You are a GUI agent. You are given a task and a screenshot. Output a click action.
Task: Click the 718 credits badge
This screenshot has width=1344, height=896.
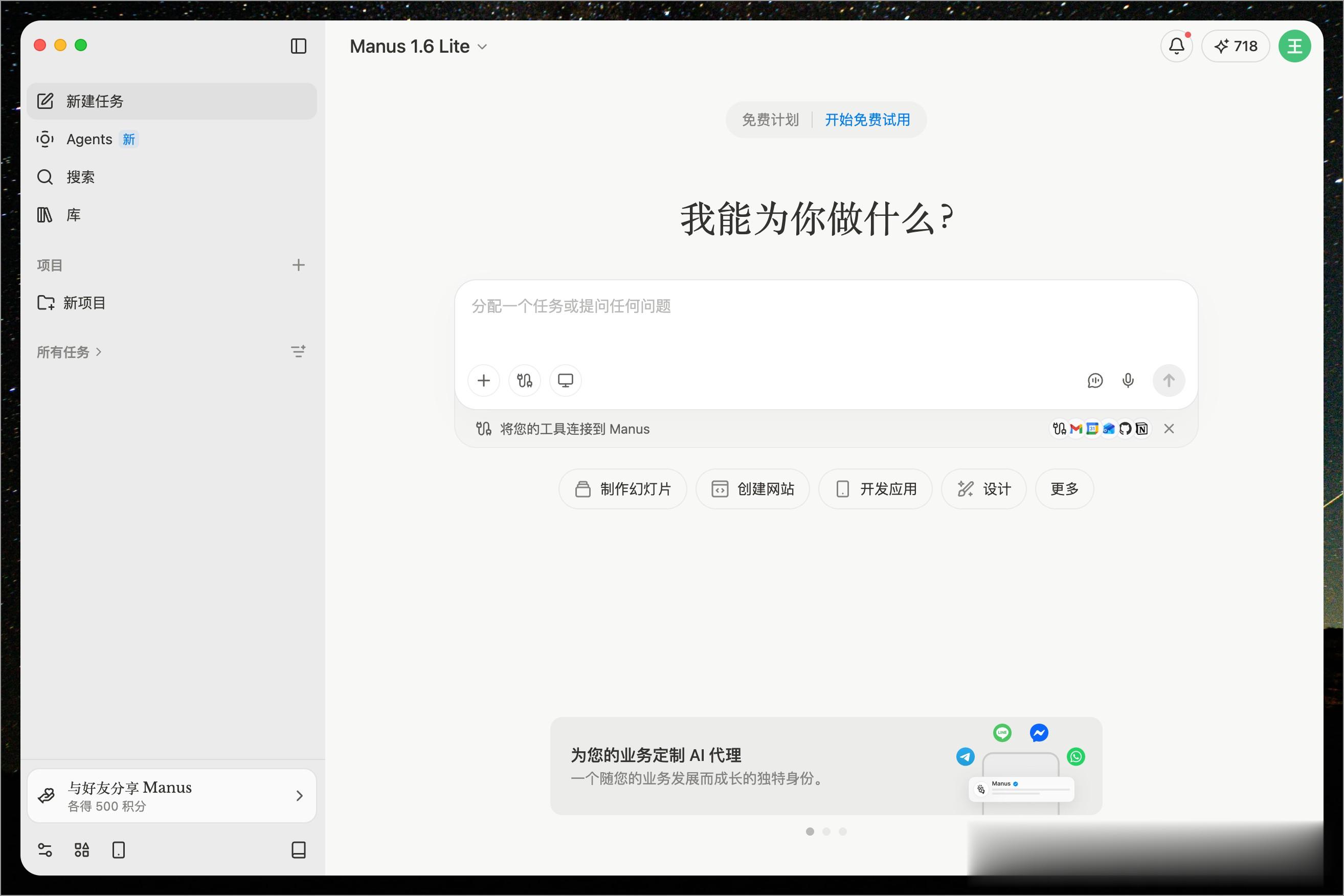click(1235, 47)
